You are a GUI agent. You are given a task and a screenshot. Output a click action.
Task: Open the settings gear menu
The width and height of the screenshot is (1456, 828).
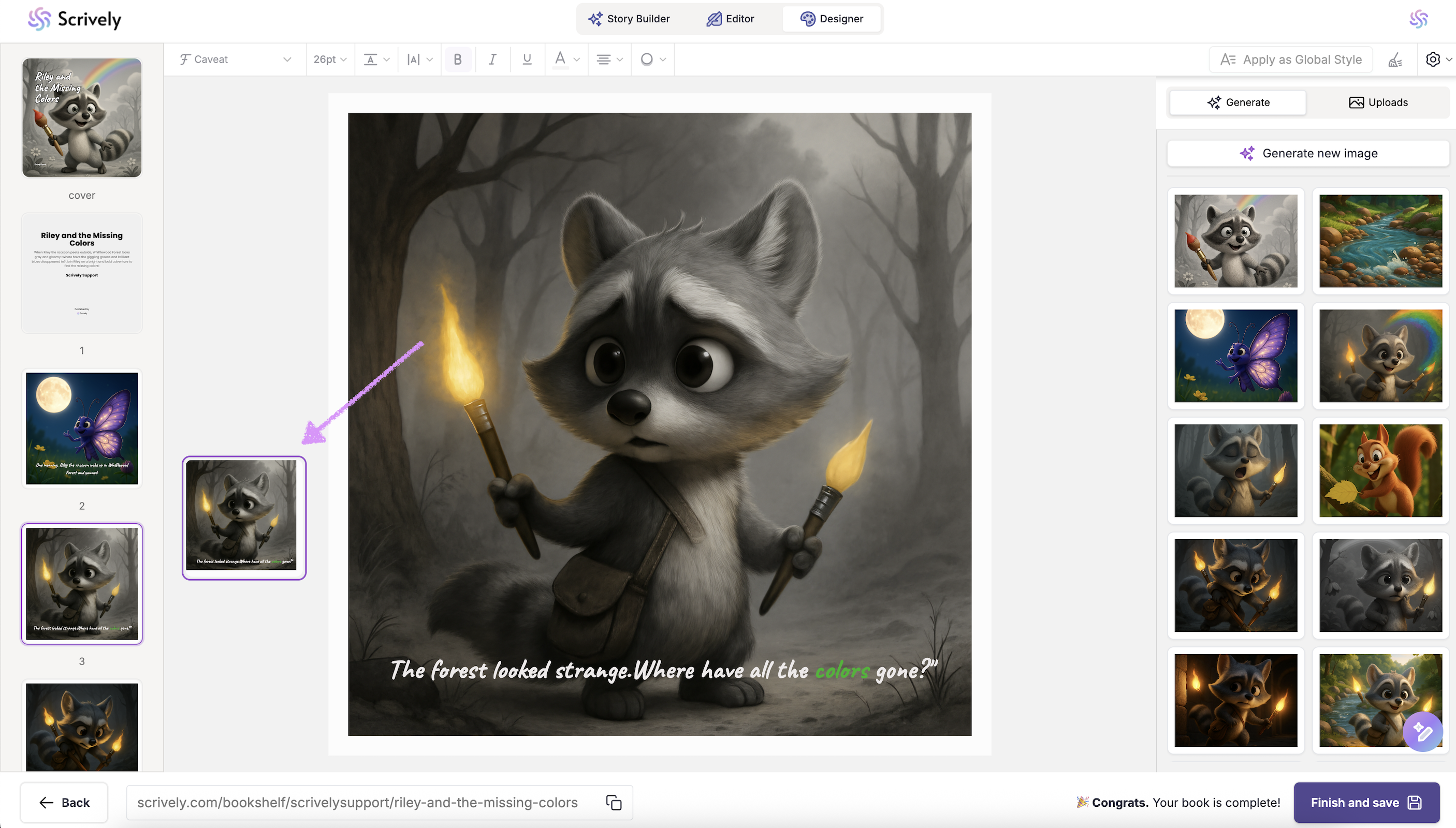[x=1437, y=59]
